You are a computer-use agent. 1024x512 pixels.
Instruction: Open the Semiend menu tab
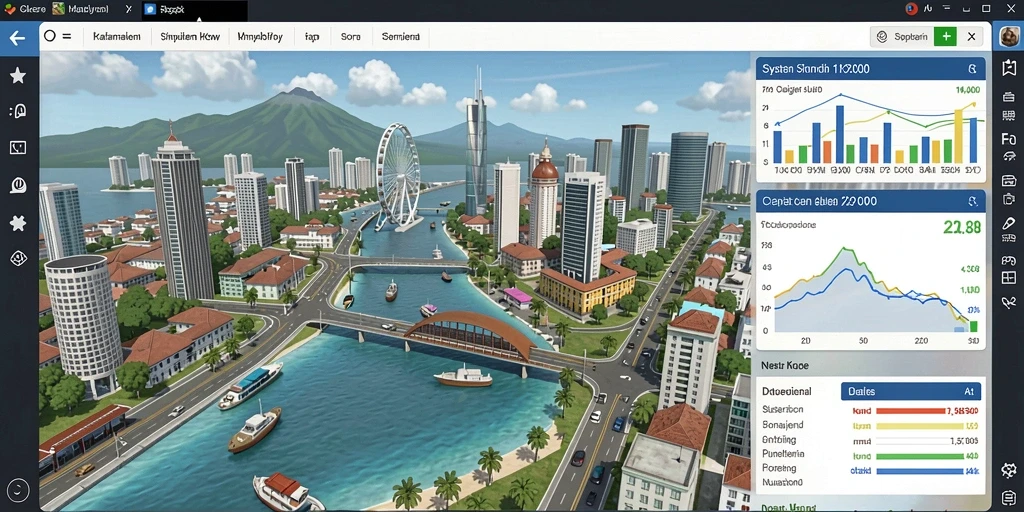point(400,37)
